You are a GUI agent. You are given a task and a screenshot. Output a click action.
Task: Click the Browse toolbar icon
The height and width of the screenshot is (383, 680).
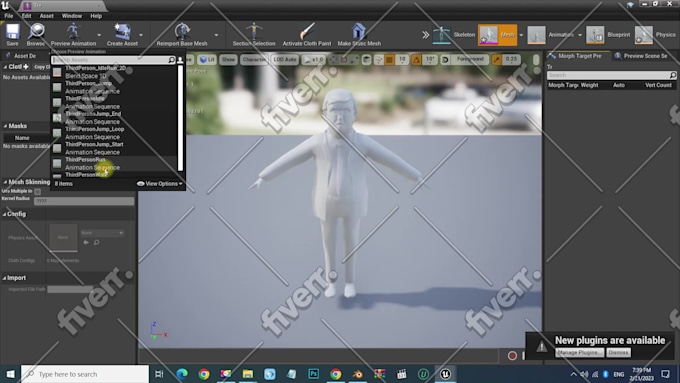tap(36, 35)
